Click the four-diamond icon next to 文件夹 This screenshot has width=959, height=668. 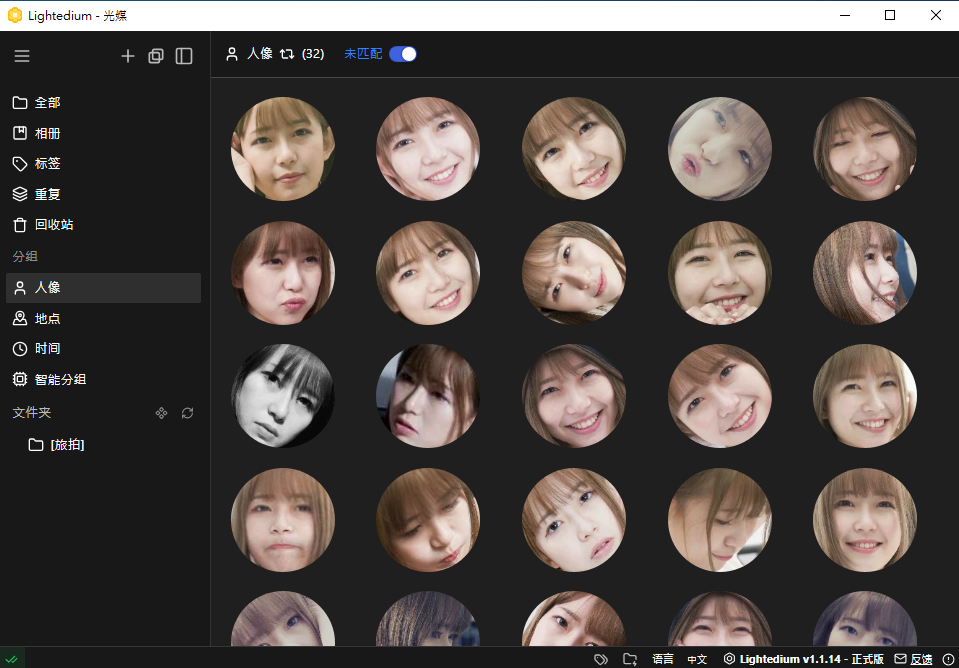[x=161, y=414]
